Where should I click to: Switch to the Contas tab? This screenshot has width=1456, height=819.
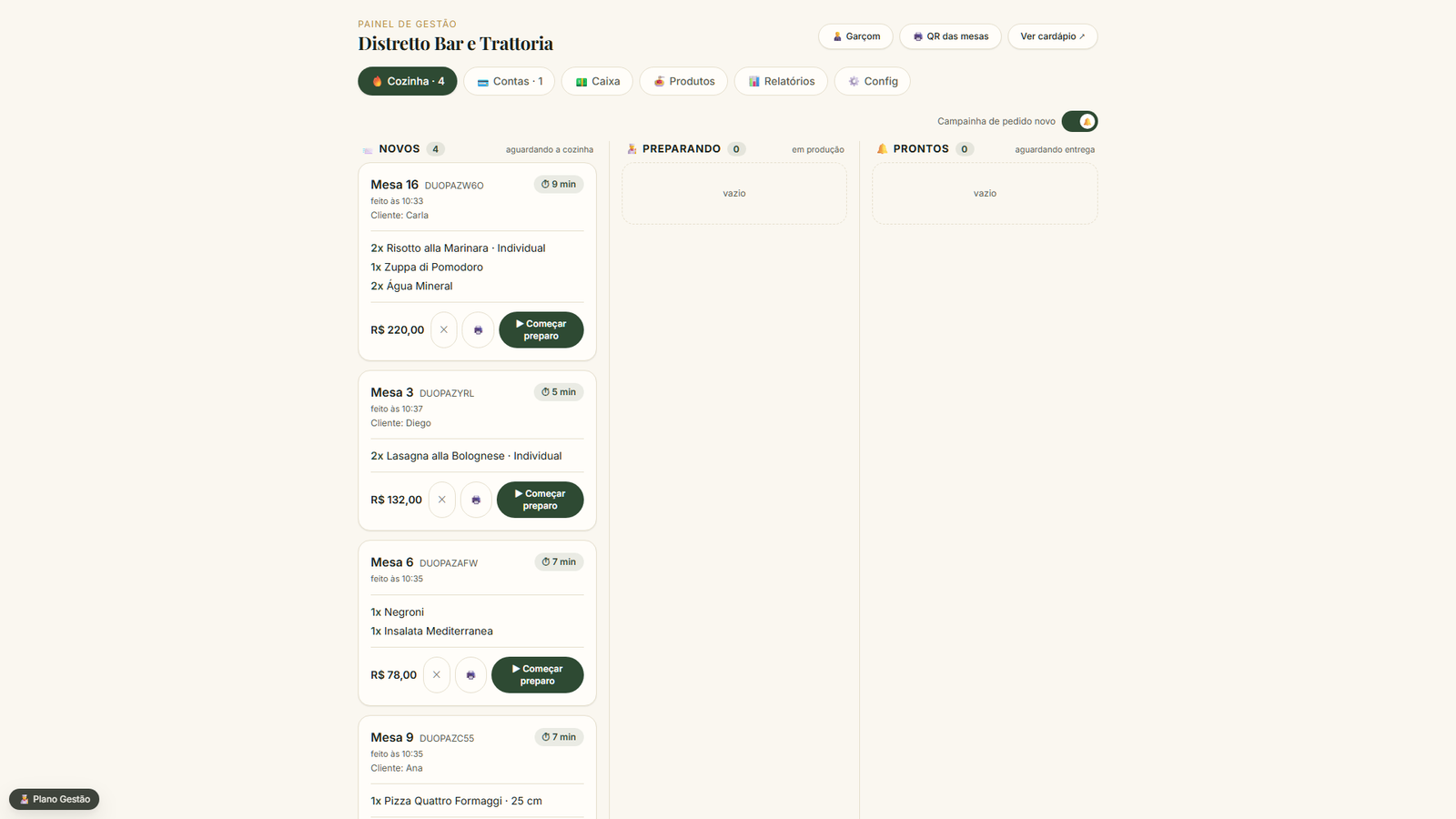click(510, 81)
